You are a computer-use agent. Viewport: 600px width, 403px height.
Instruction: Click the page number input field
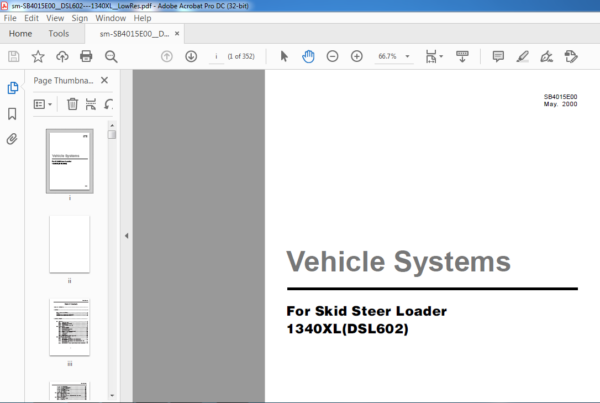216,57
